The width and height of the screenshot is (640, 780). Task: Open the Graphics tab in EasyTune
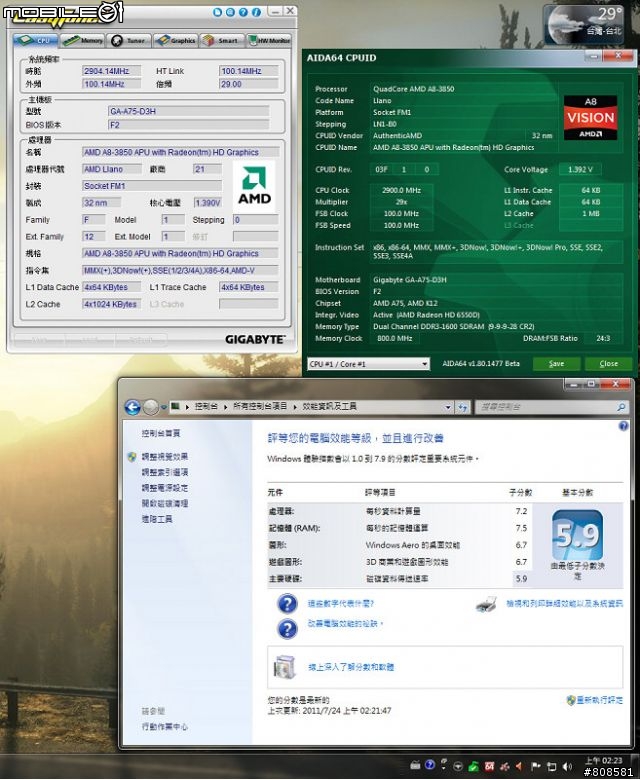pyautogui.click(x=176, y=40)
